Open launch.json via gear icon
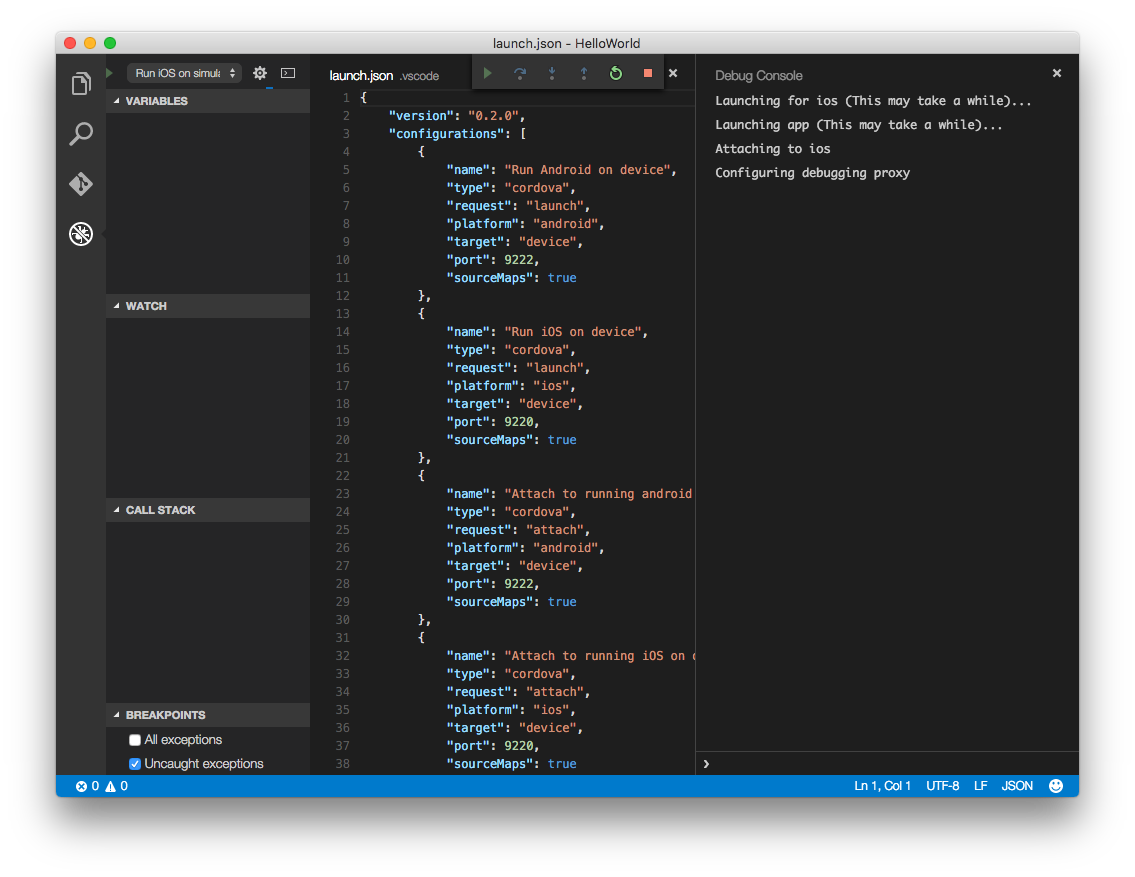This screenshot has width=1135, height=877. 260,73
